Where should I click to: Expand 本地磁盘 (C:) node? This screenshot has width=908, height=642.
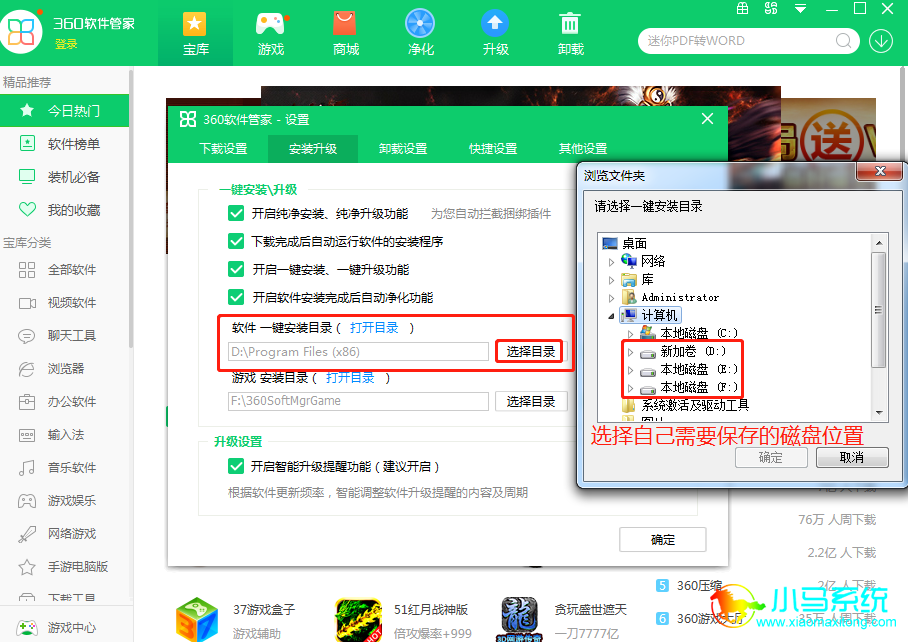pos(631,333)
